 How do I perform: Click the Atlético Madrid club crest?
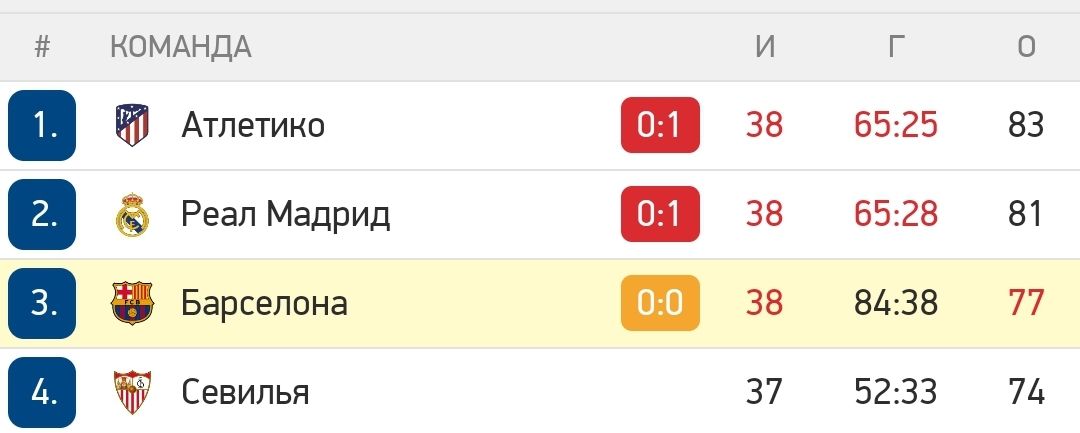point(132,125)
